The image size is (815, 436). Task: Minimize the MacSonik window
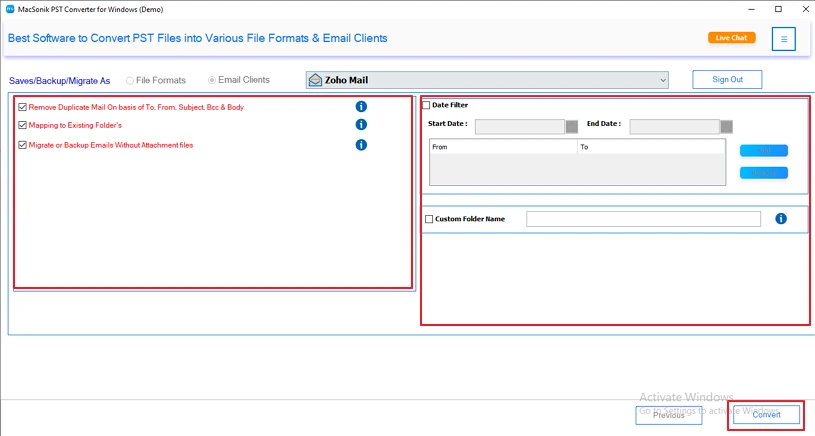tap(751, 9)
